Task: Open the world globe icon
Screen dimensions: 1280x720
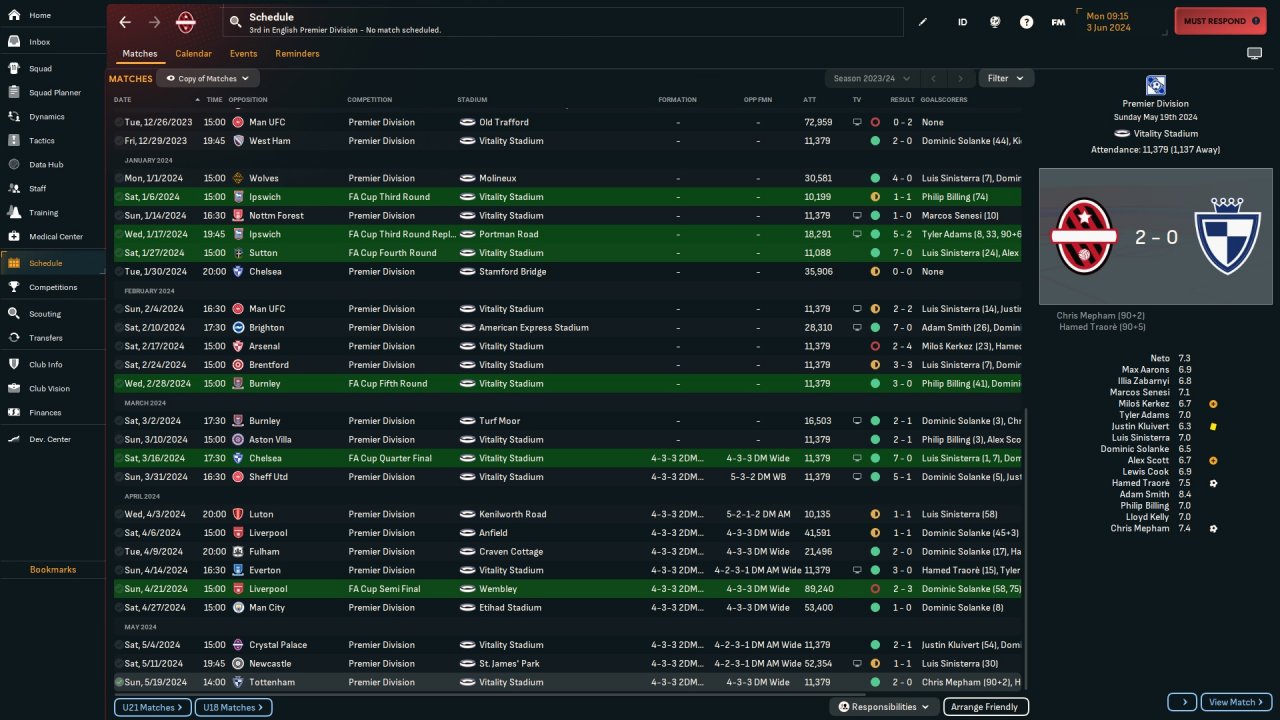Action: [x=994, y=22]
